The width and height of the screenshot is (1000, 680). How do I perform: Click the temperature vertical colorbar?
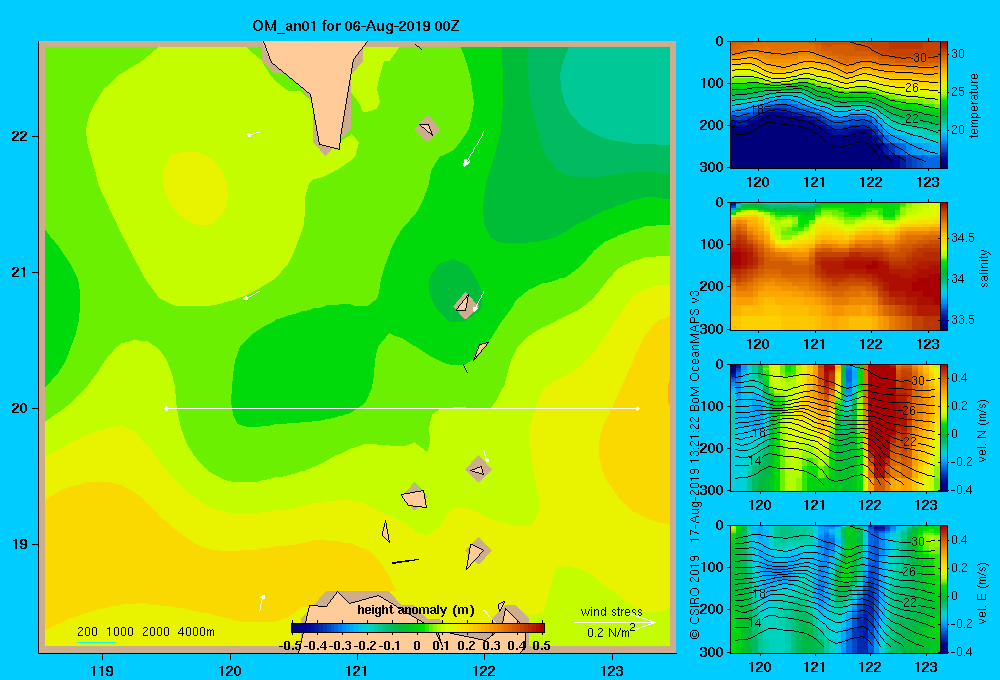tap(944, 105)
